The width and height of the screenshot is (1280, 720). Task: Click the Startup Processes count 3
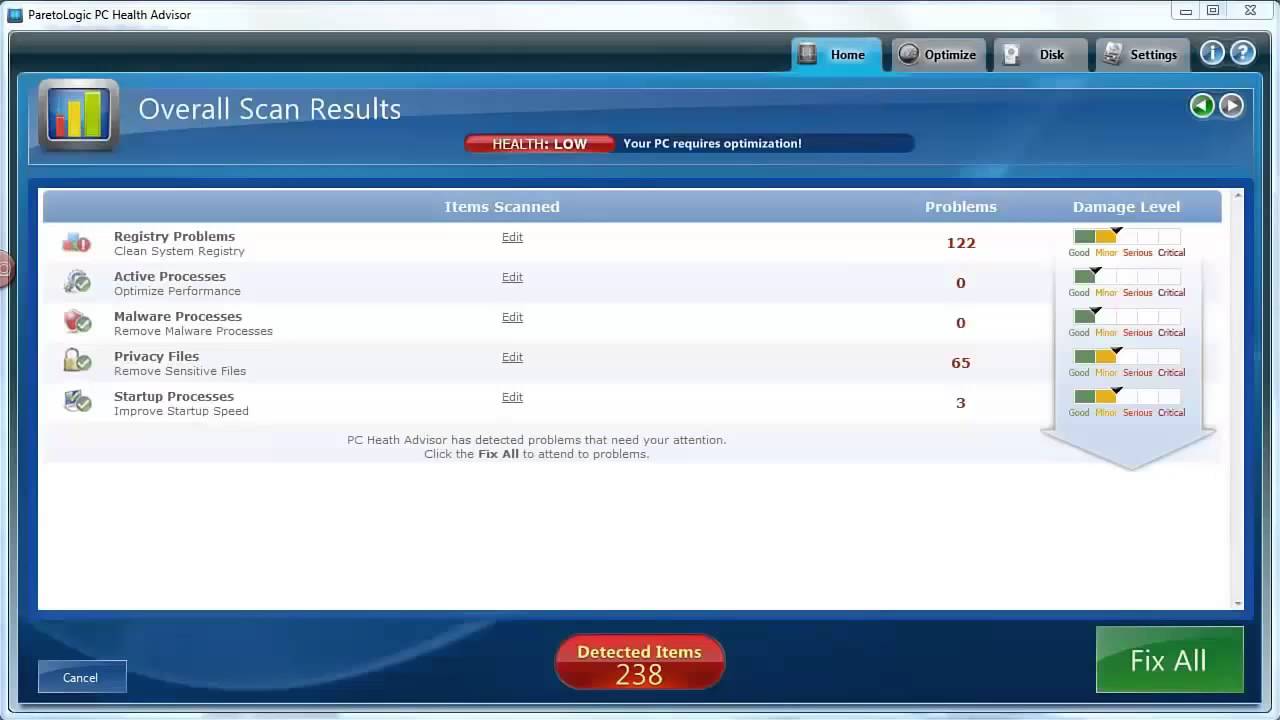tap(961, 403)
